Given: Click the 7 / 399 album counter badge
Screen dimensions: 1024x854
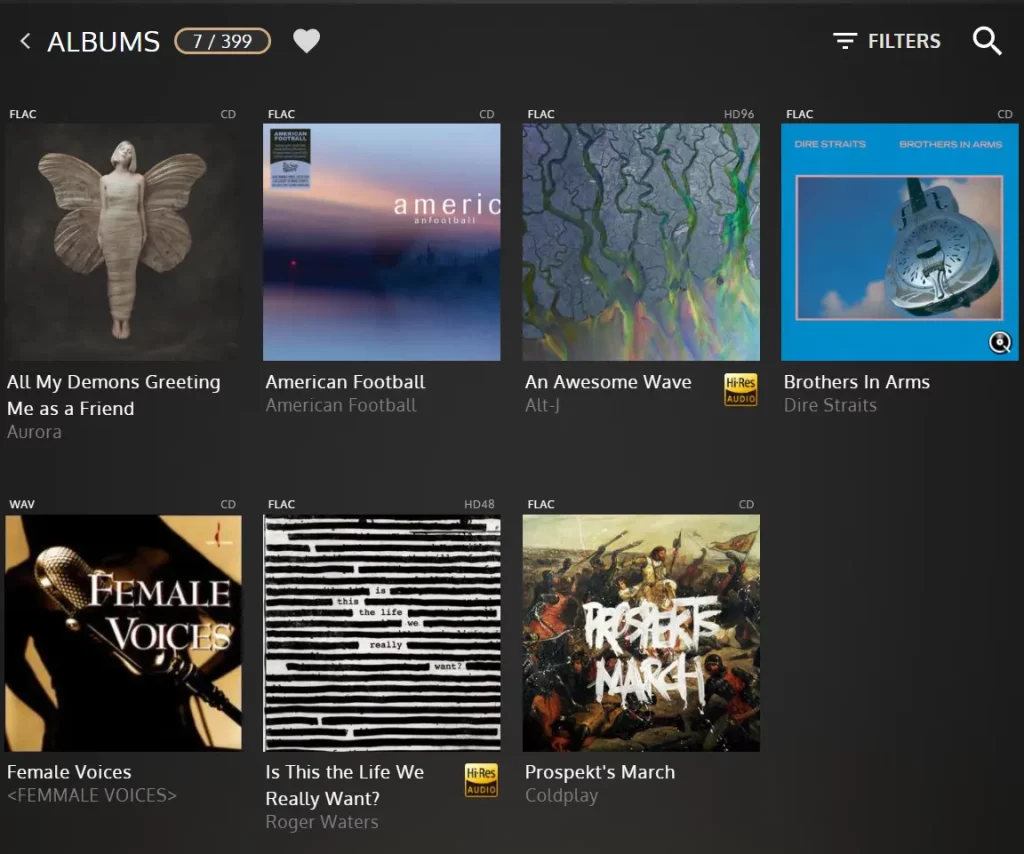Looking at the screenshot, I should (x=223, y=41).
